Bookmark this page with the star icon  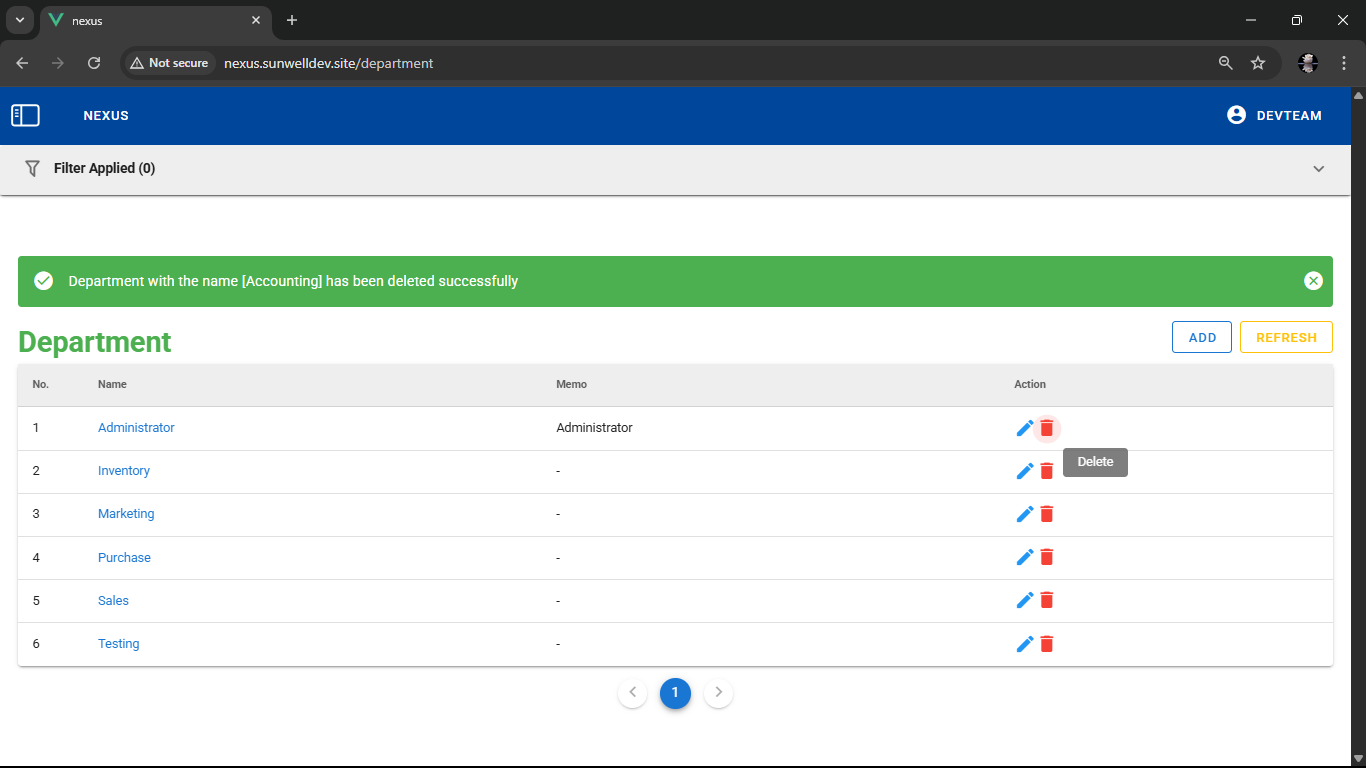coord(1258,63)
